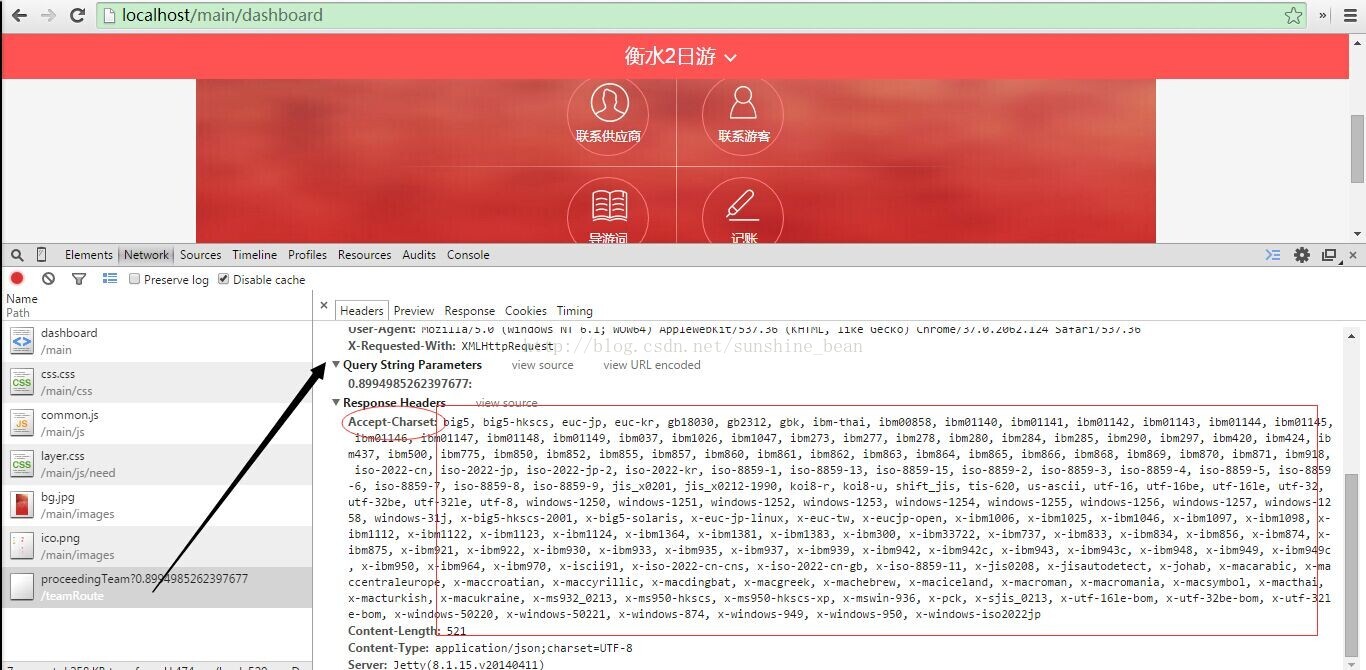
Task: Click the X-Requested-With XMLHttpRequest line
Action: coord(450,346)
